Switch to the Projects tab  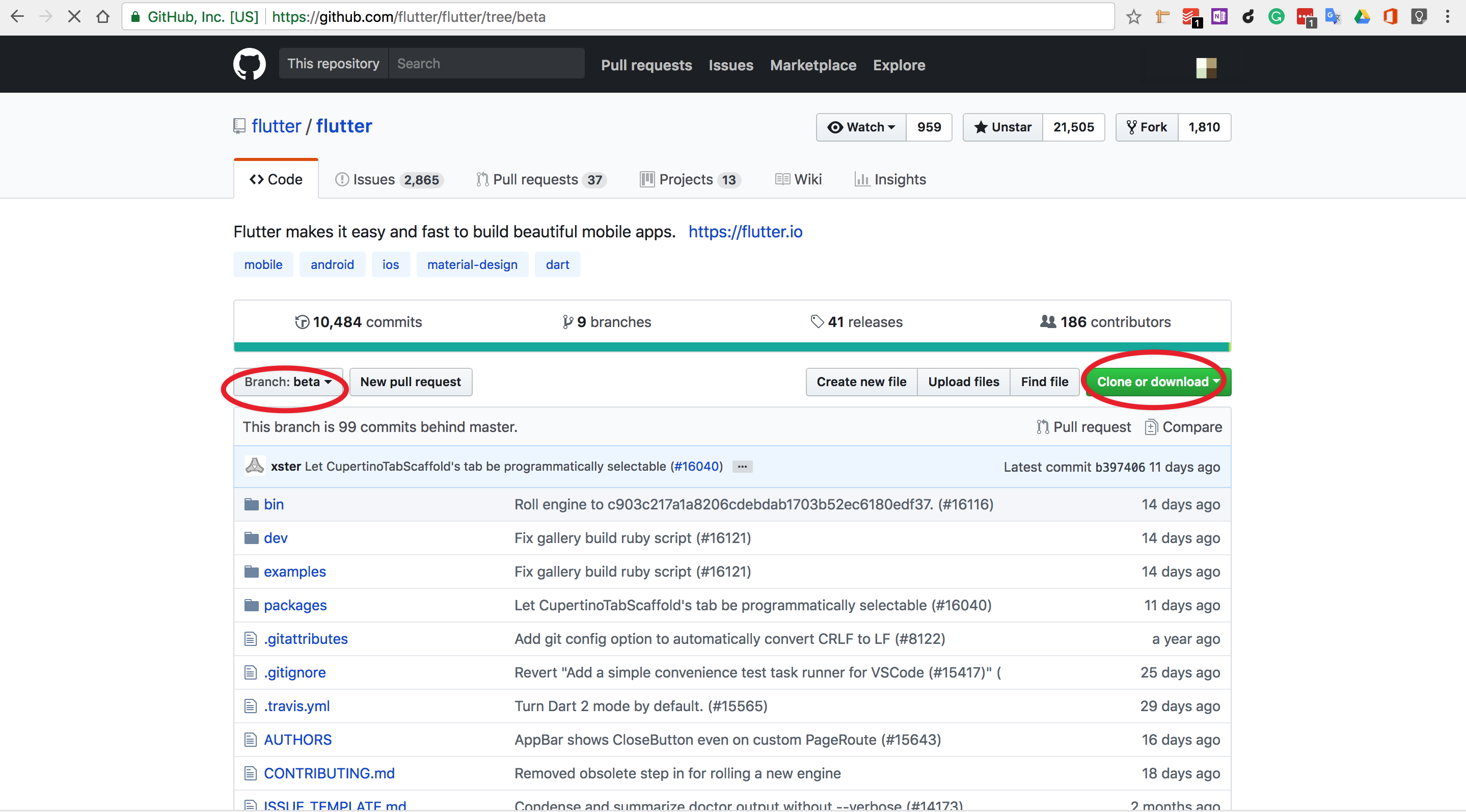[690, 179]
